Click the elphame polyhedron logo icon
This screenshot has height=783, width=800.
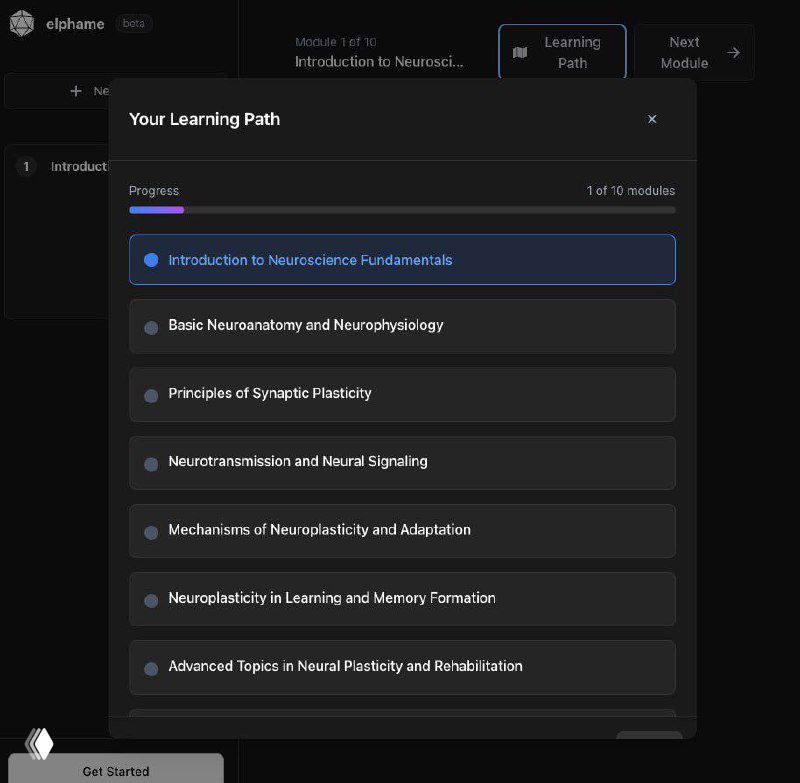point(22,24)
